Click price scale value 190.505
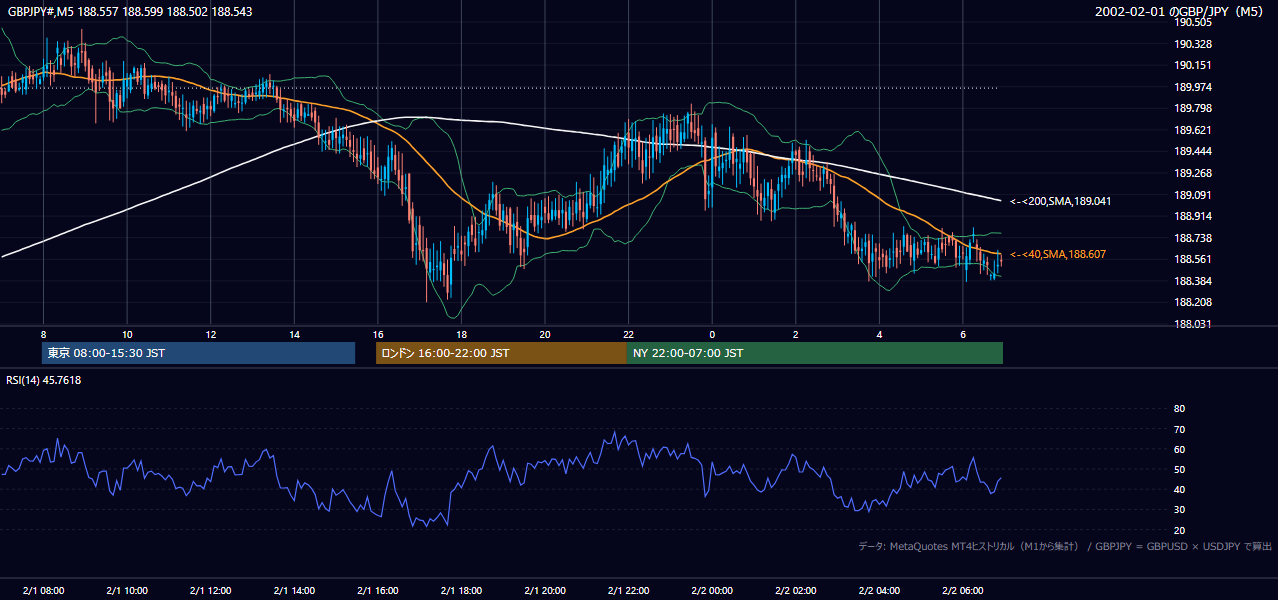The width and height of the screenshot is (1278, 600). pos(1193,22)
